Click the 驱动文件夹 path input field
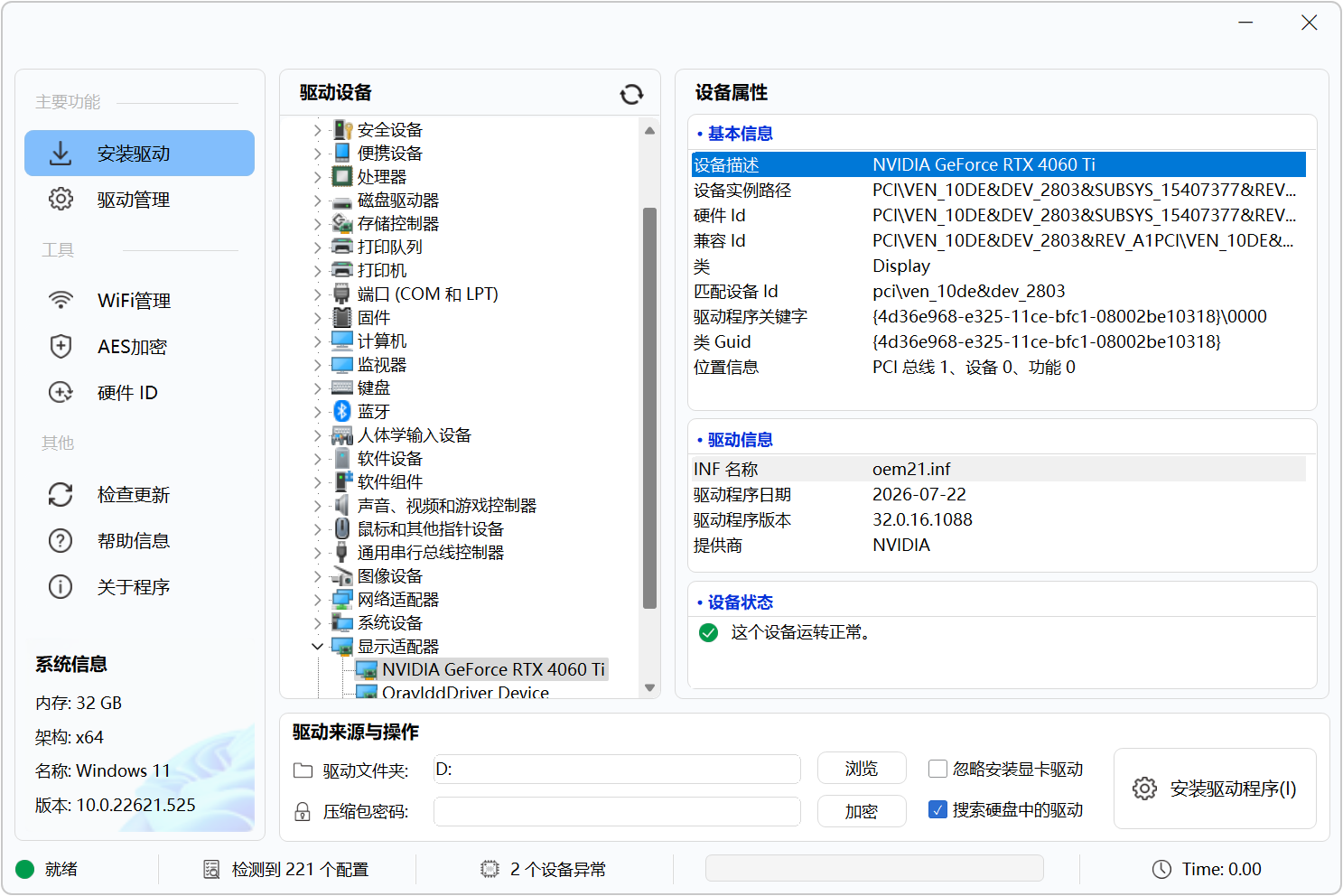Image resolution: width=1343 pixels, height=896 pixels. coord(617,770)
